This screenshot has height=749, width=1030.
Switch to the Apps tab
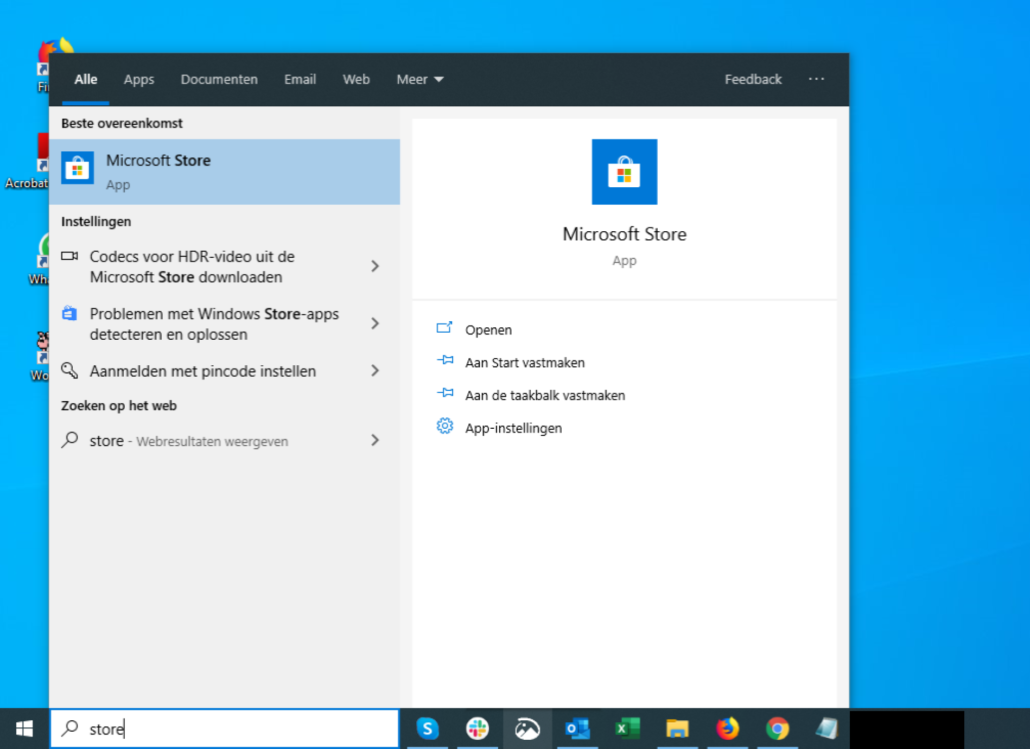[x=139, y=80]
